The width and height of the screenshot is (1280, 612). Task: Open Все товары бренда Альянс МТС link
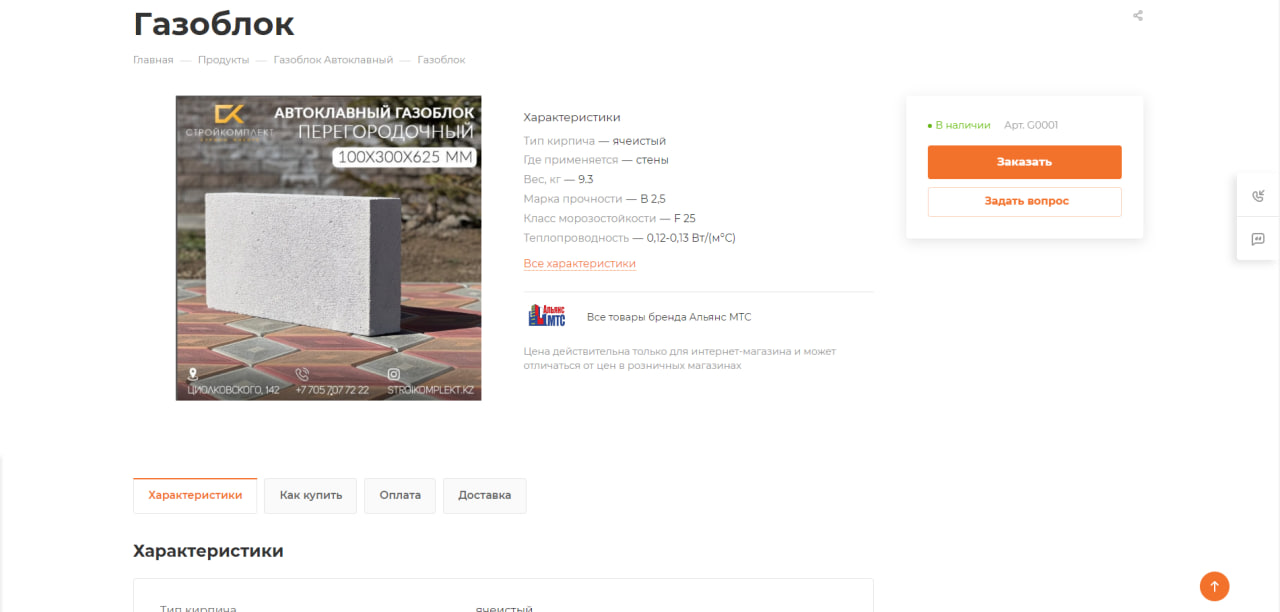(x=669, y=317)
